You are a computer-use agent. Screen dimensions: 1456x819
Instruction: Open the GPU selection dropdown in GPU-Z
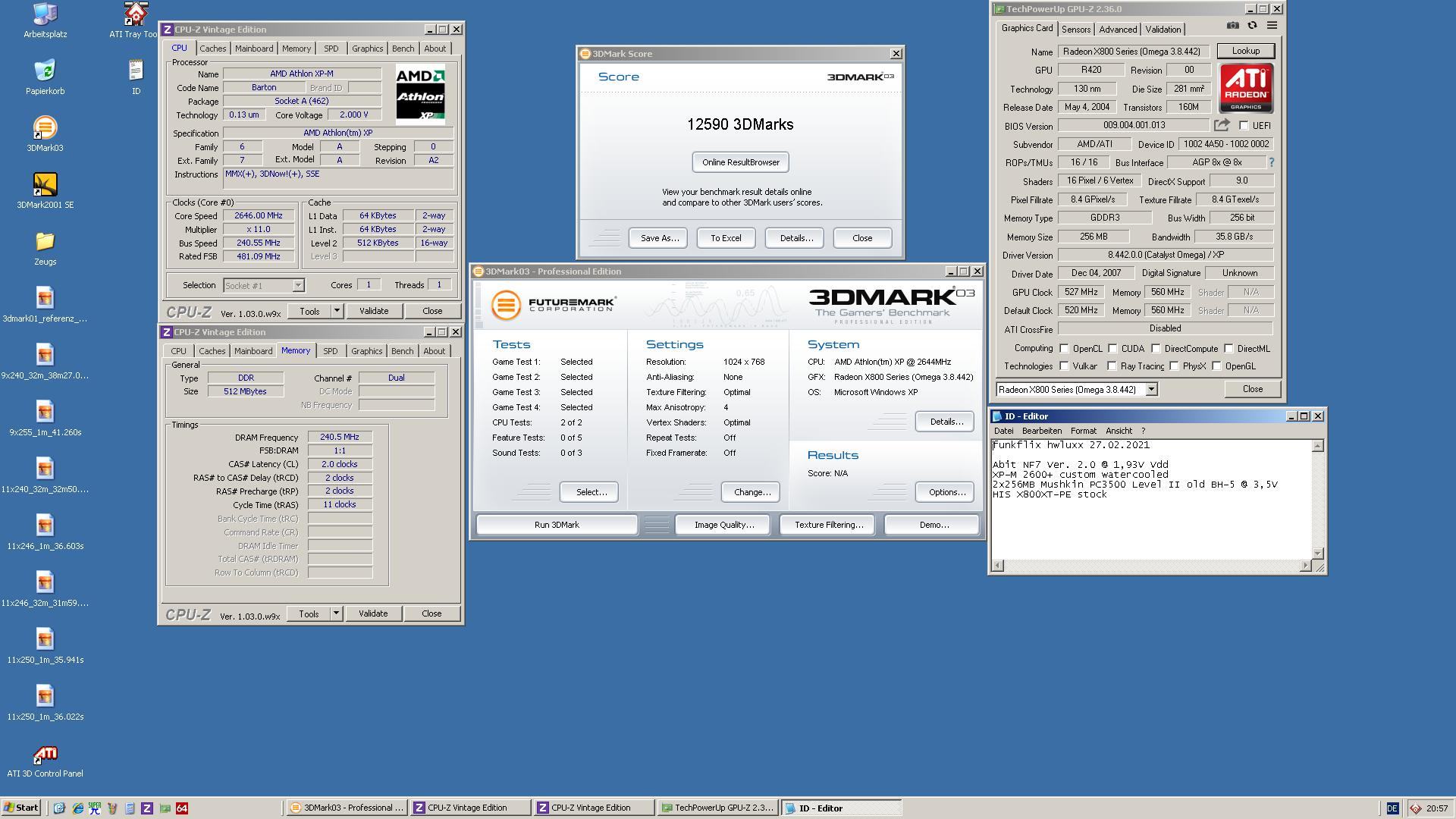[x=1150, y=390]
